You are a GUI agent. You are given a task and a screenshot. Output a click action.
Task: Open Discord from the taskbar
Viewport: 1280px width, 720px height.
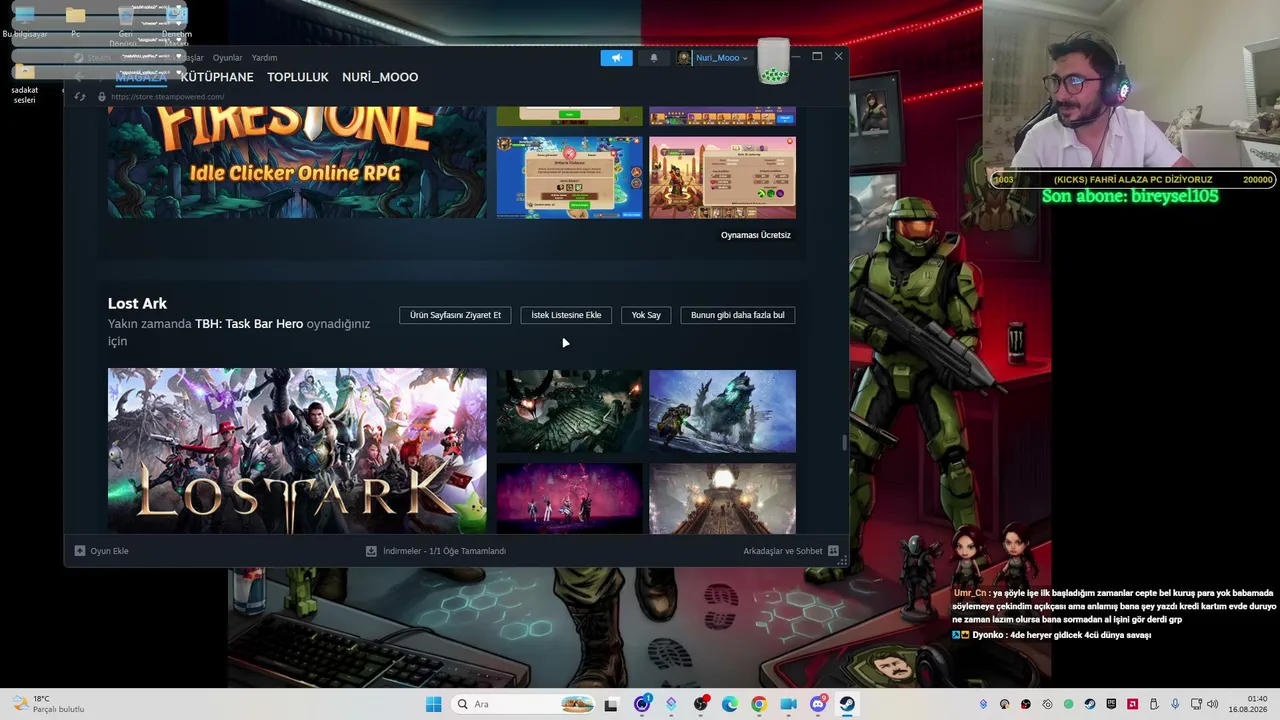[x=818, y=704]
